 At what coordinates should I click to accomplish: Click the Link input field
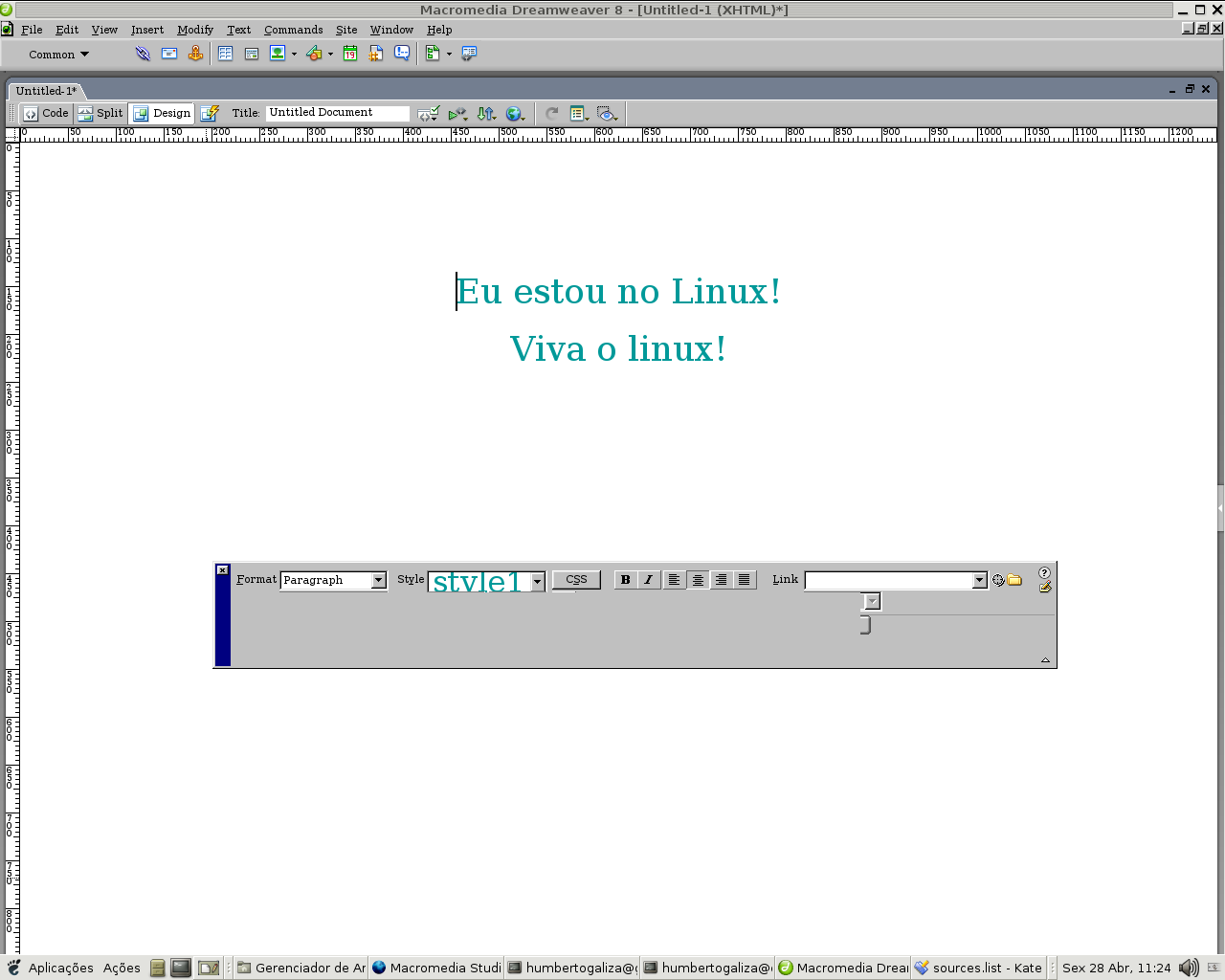(888, 580)
